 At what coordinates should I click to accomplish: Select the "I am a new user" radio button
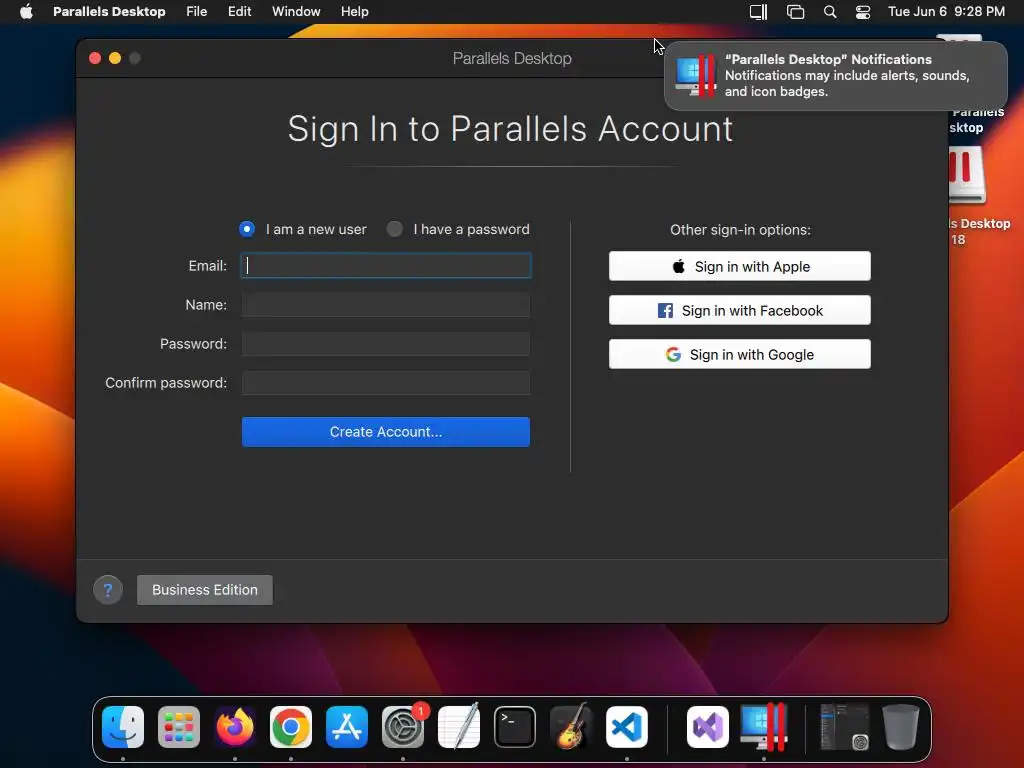247,229
